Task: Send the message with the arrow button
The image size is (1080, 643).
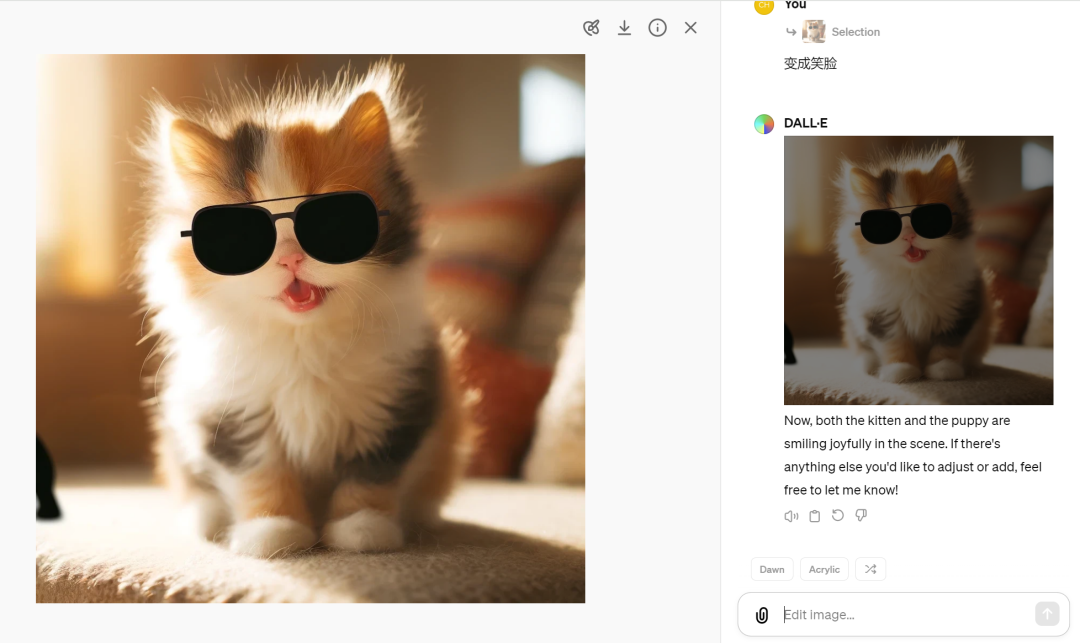Action: click(x=1047, y=614)
